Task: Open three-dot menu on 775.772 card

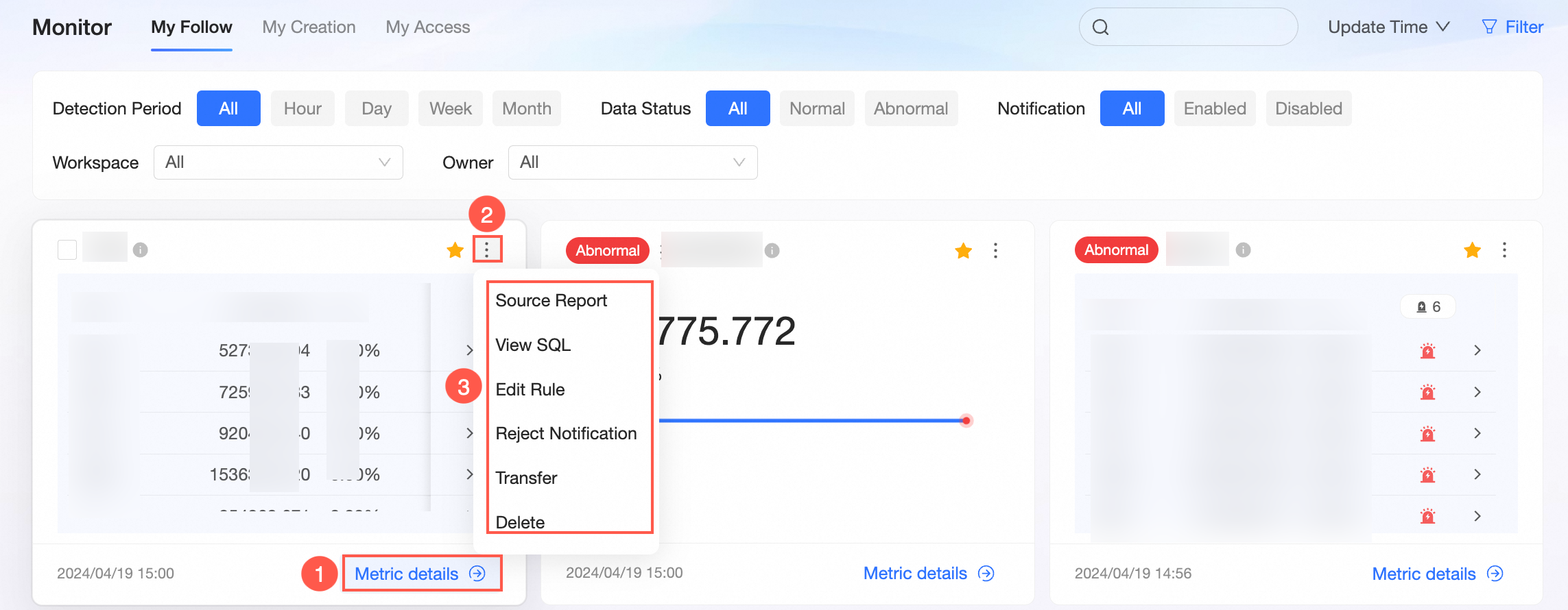Action: pos(995,251)
